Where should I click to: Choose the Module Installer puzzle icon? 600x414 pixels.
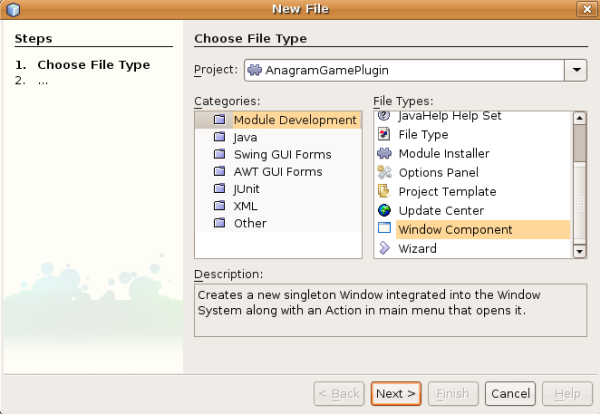(x=384, y=154)
